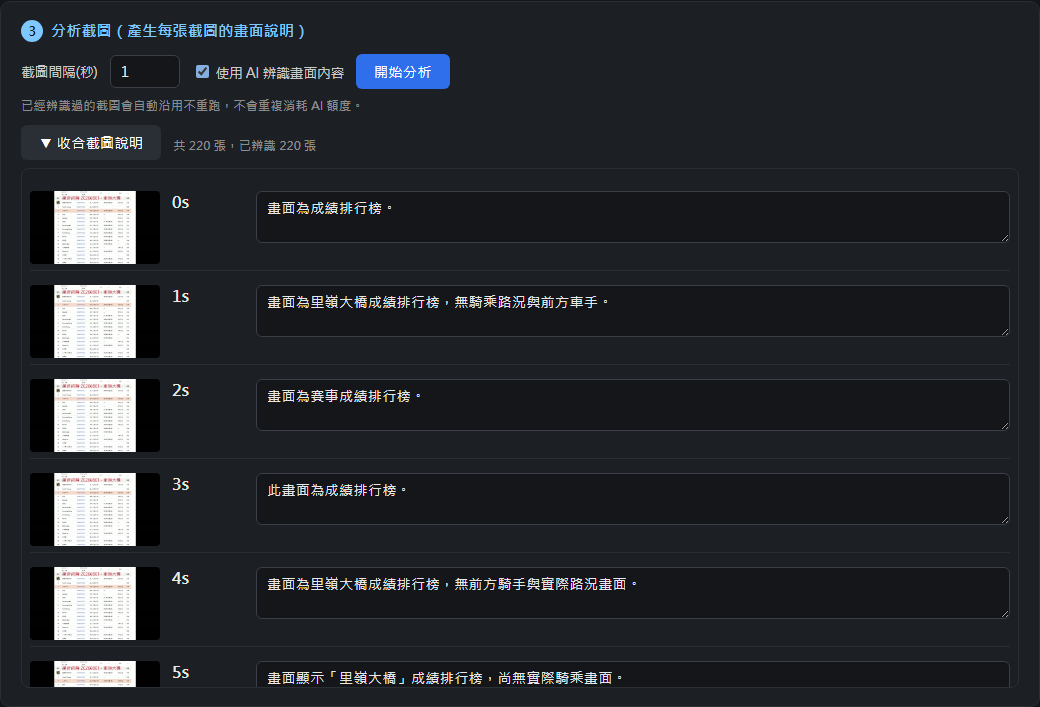Click the 0s timestamp label
The height and width of the screenshot is (707, 1040).
pyautogui.click(x=180, y=202)
